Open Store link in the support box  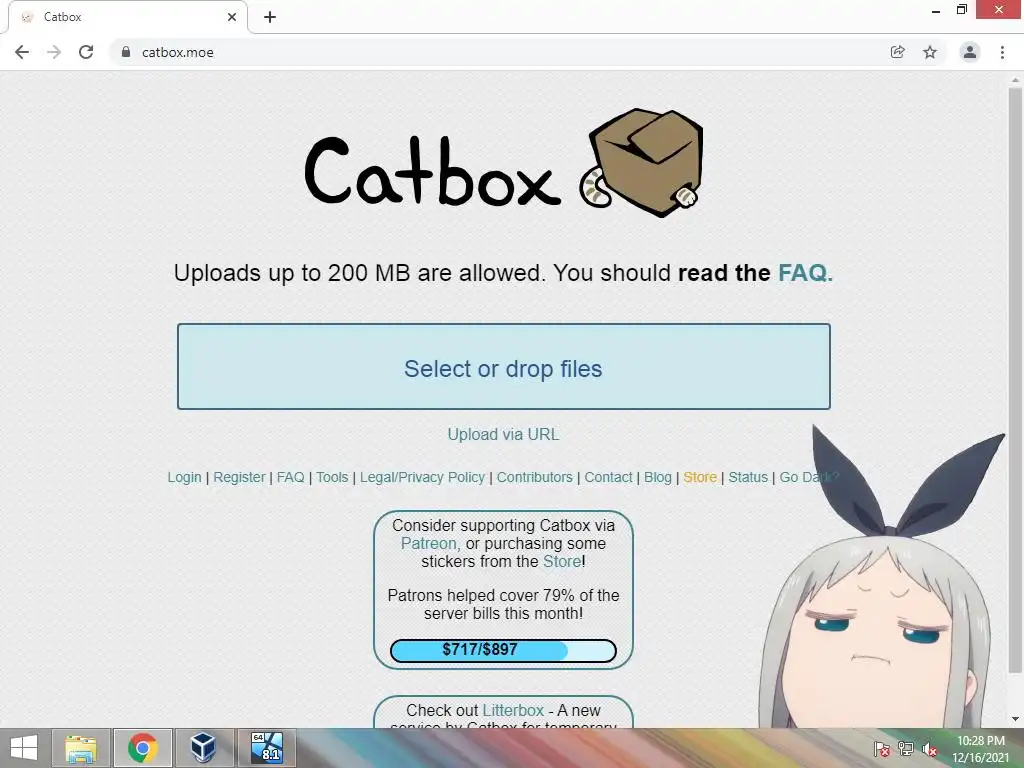562,561
